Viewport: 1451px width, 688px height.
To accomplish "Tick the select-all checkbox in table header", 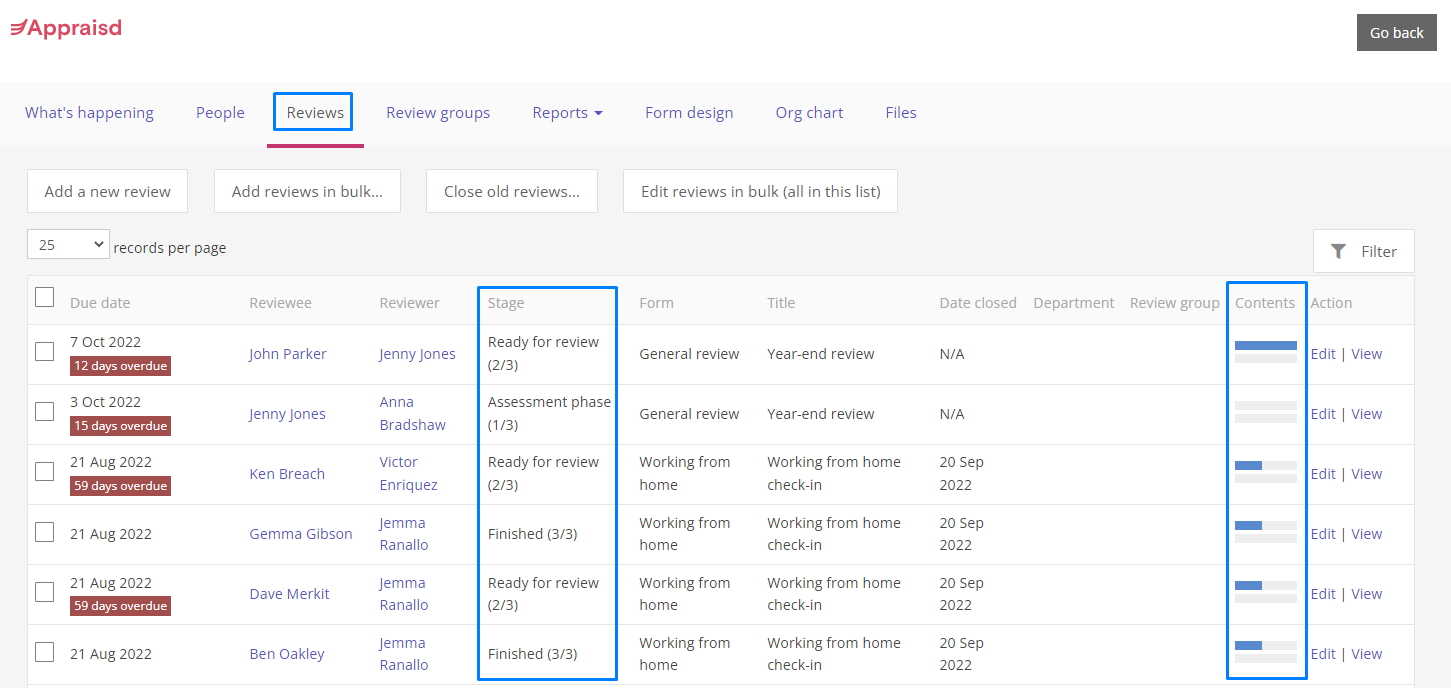I will (44, 297).
